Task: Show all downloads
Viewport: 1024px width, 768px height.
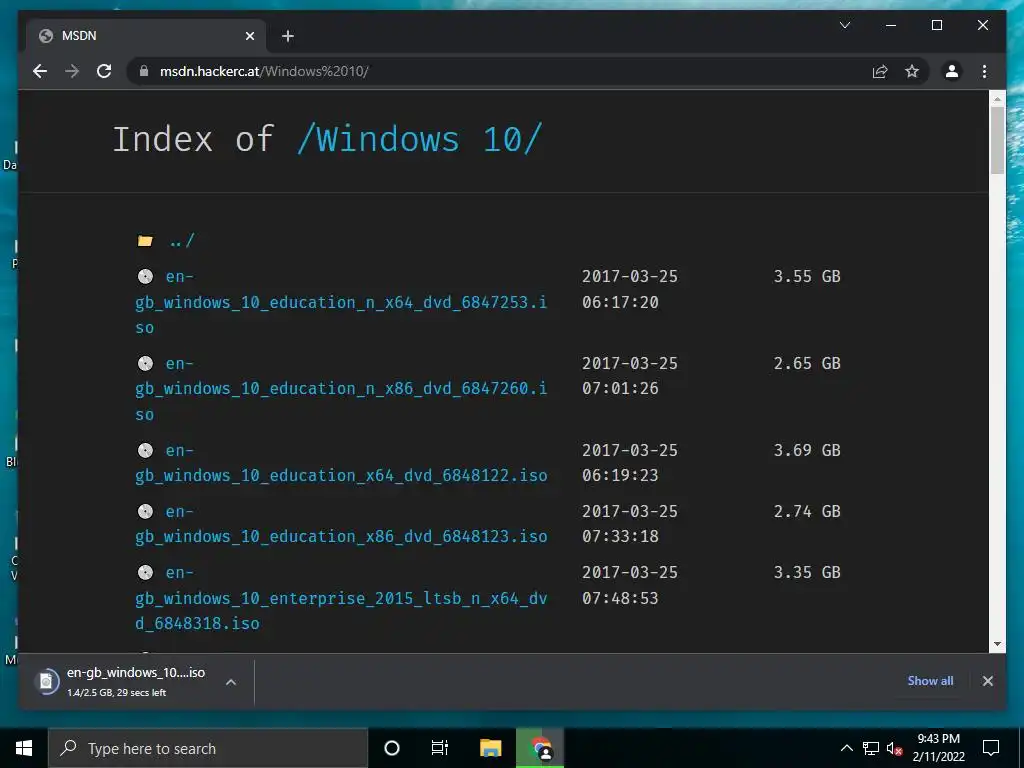Action: click(930, 680)
